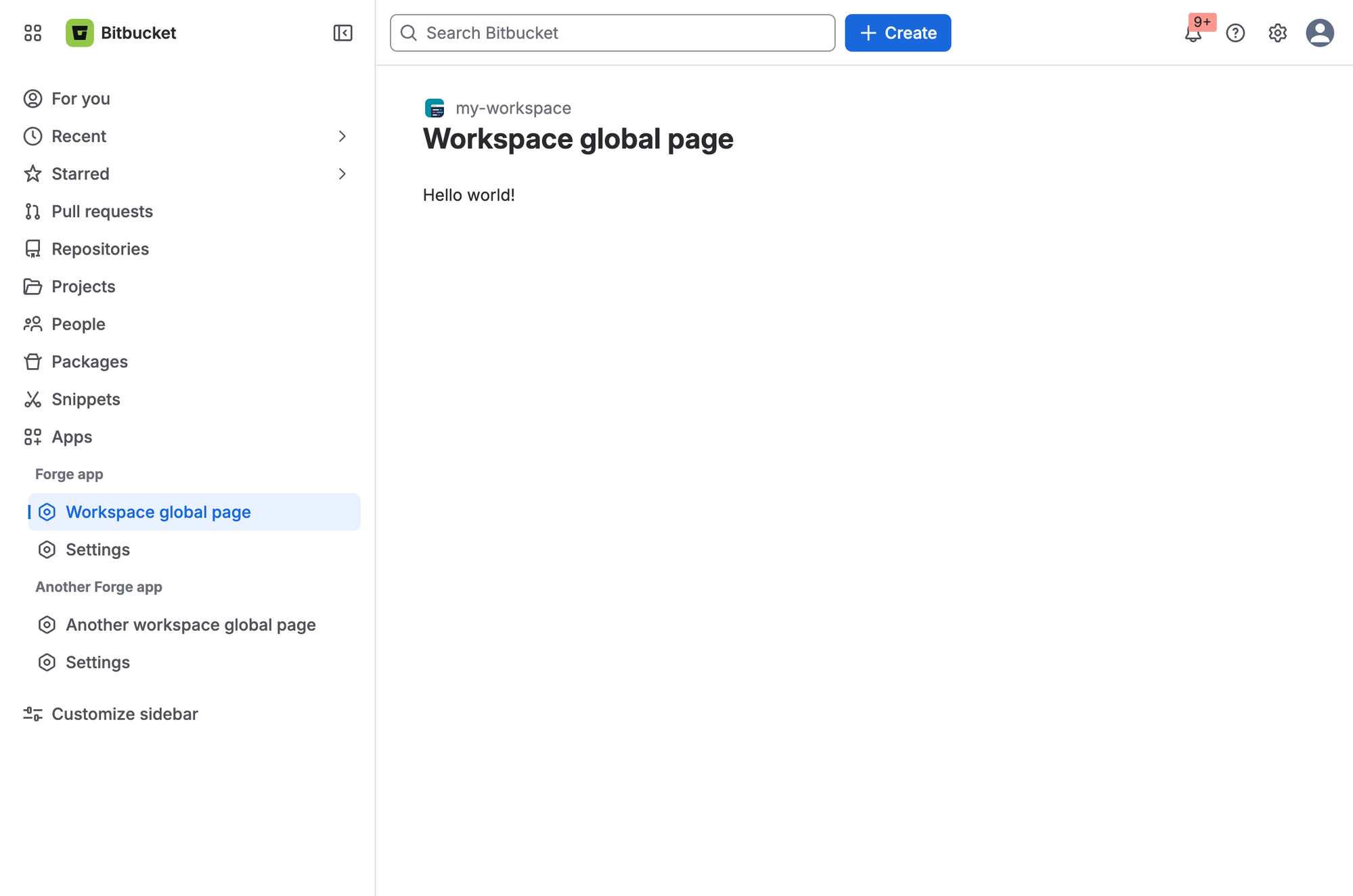Click the Workspace global page title heading
This screenshot has width=1353, height=896.
(x=578, y=139)
